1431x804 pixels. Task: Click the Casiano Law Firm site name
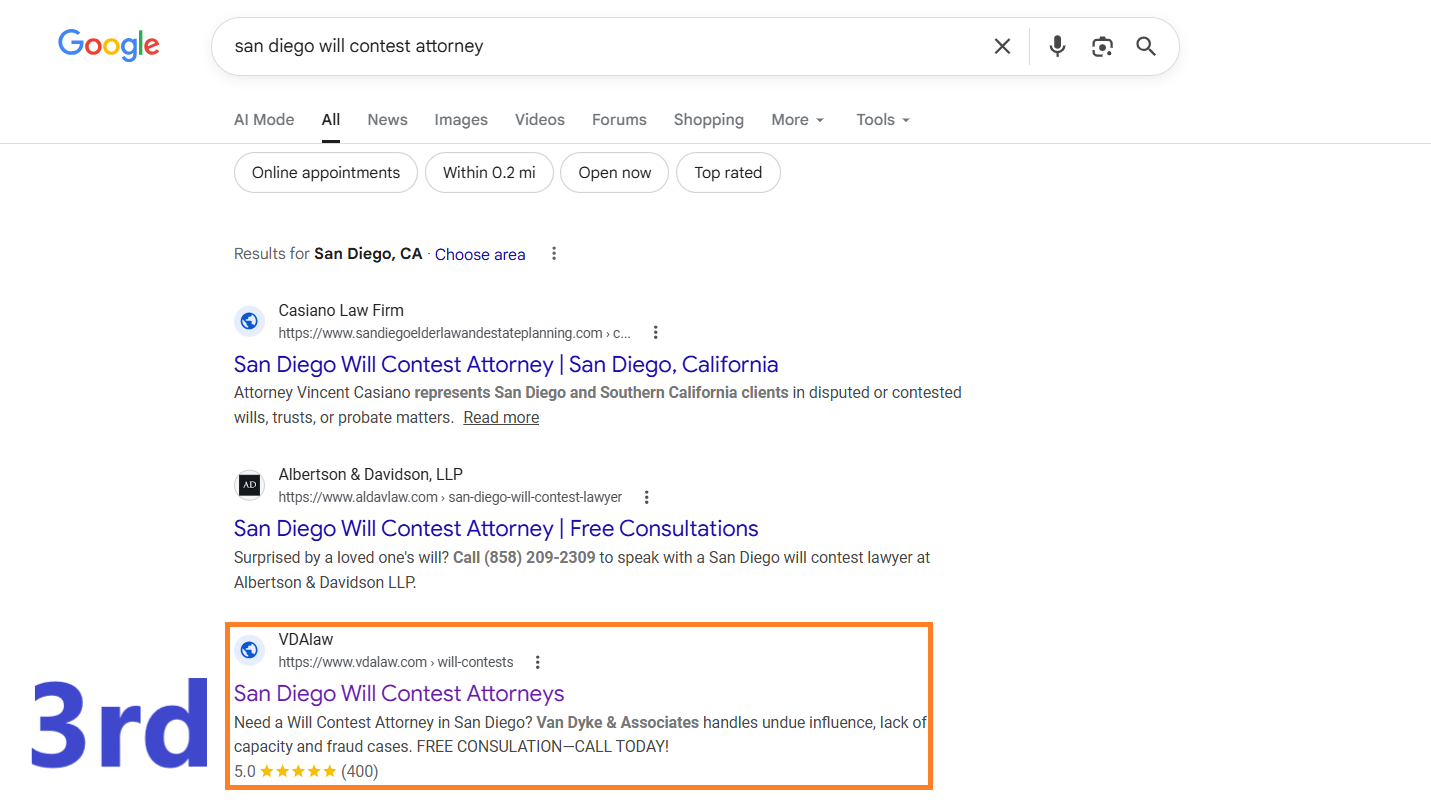coord(341,310)
